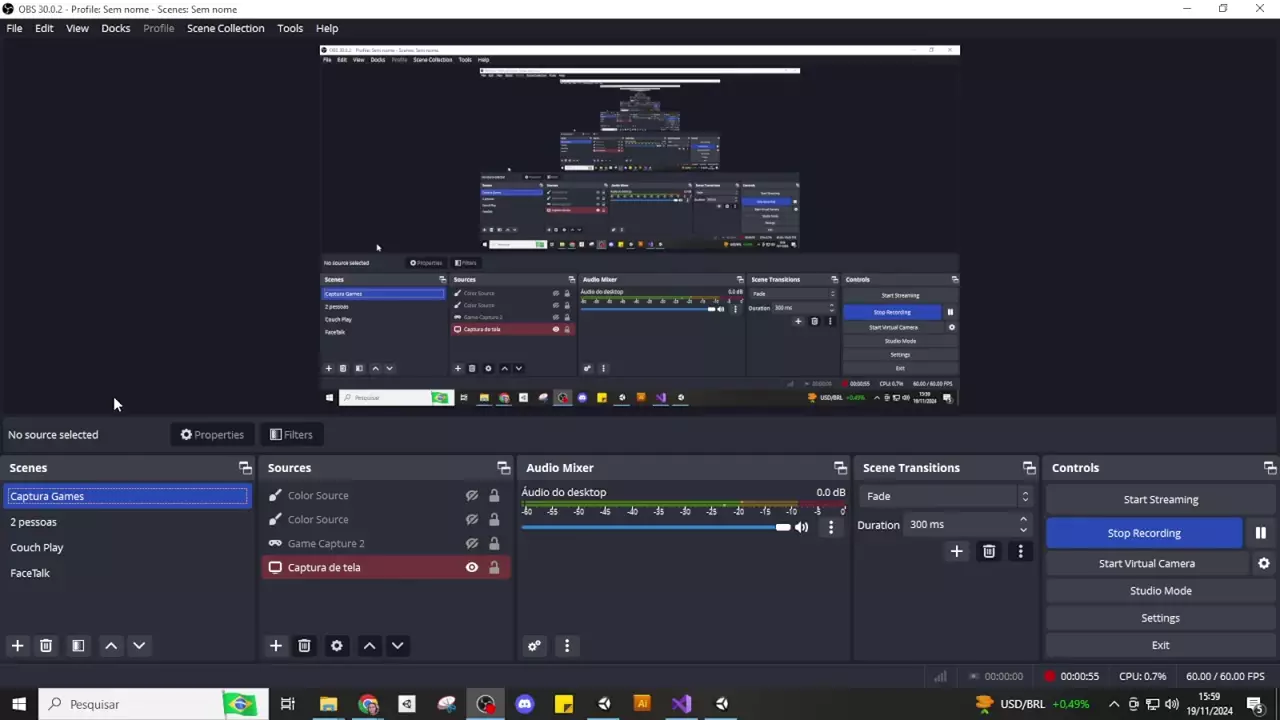Open Windows Start menu
Viewport: 1280px width, 720px height.
(18, 704)
